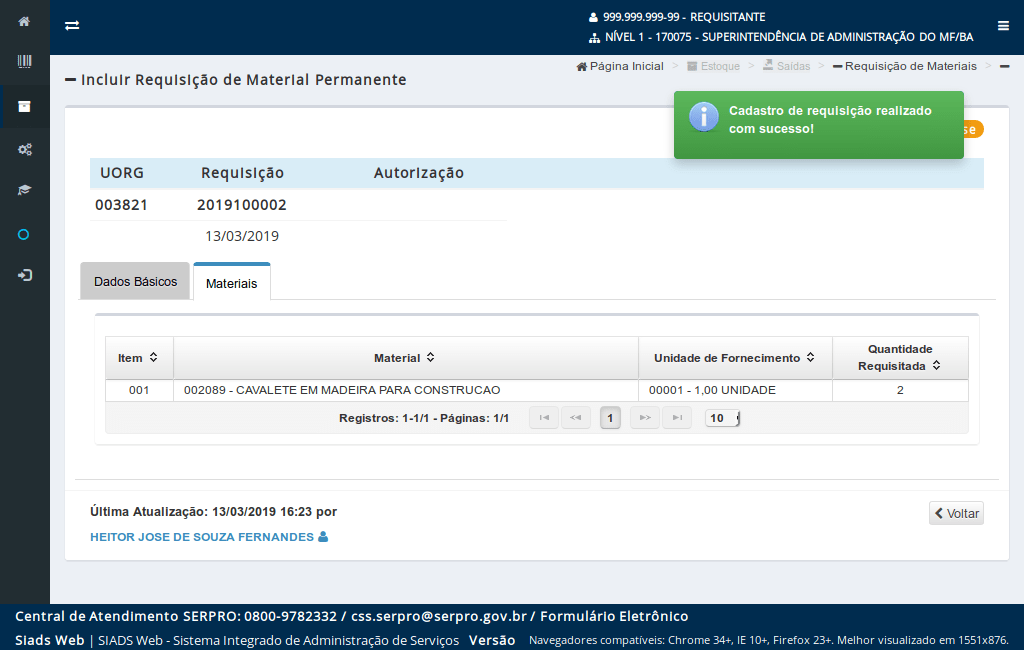Click the info icon in success notification
Screen dimensions: 1024x650
[x=703, y=117]
